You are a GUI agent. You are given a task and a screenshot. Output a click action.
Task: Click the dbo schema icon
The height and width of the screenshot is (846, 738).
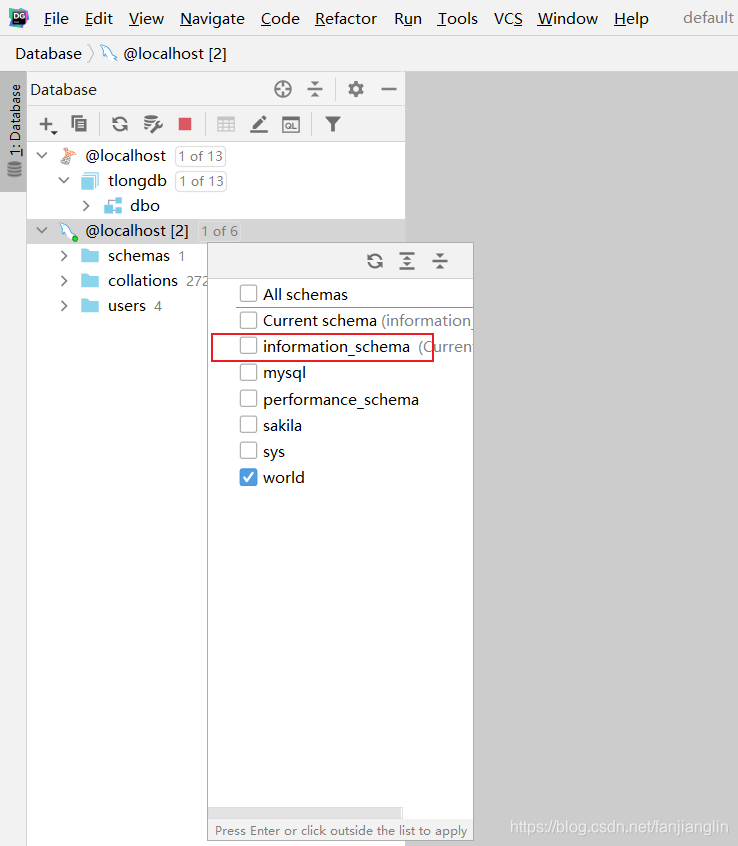[x=113, y=206]
